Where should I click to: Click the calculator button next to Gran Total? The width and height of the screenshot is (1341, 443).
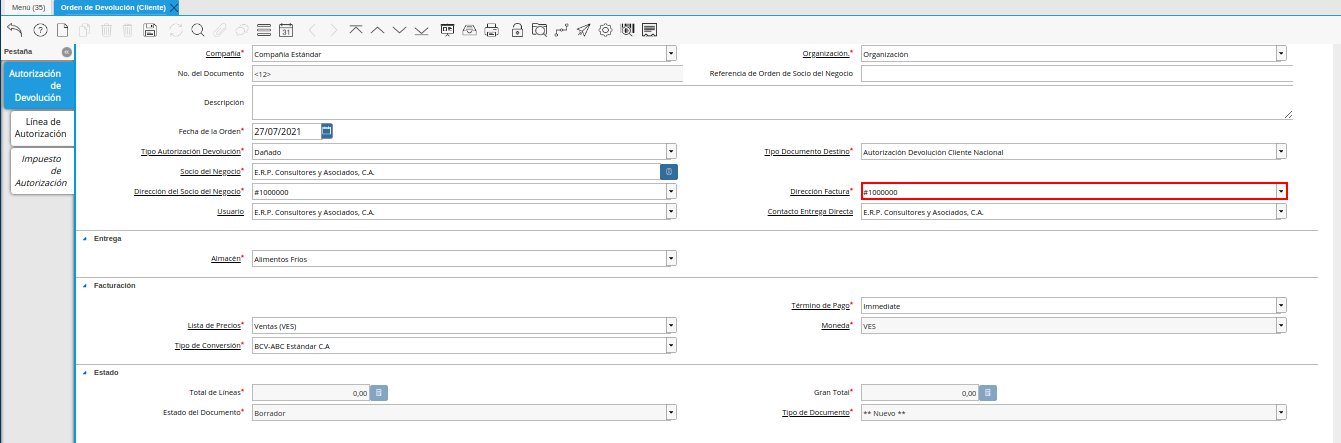pos(987,393)
